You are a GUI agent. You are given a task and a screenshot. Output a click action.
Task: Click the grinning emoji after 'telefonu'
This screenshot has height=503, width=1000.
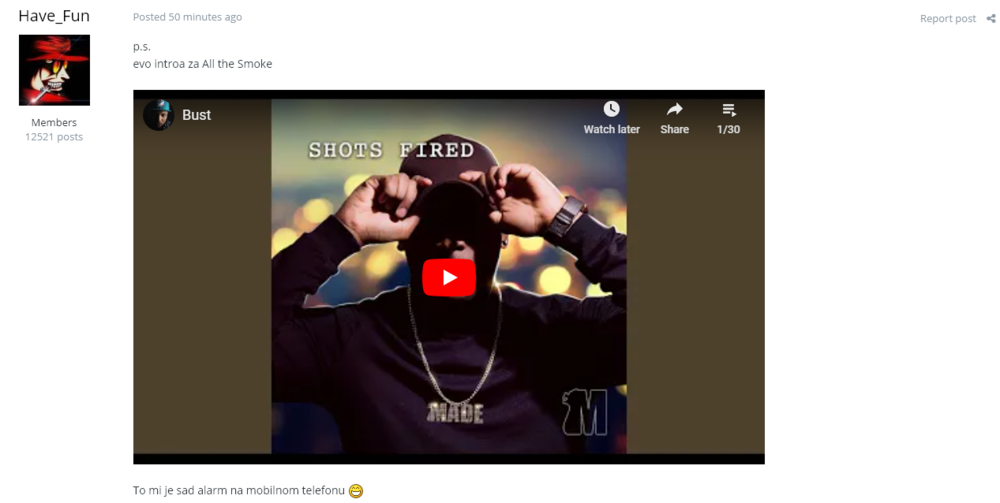[x=356, y=491]
